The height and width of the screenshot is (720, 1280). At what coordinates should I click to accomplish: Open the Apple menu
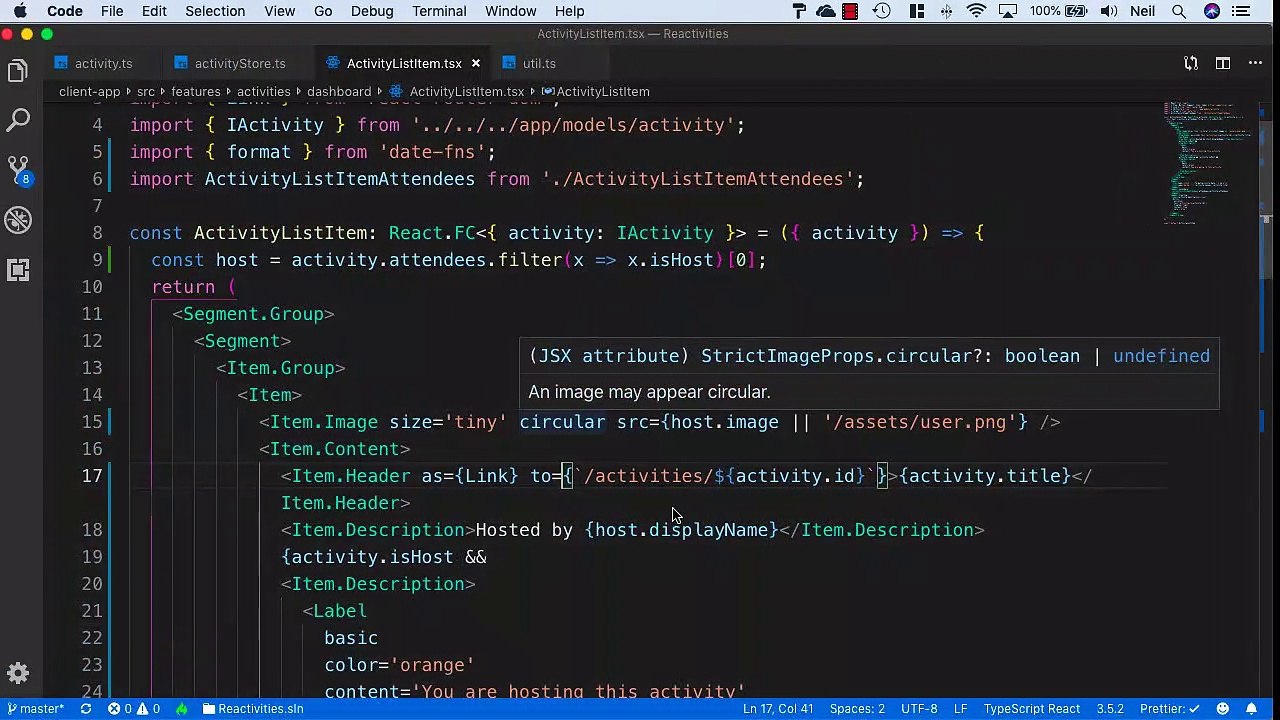coord(20,11)
